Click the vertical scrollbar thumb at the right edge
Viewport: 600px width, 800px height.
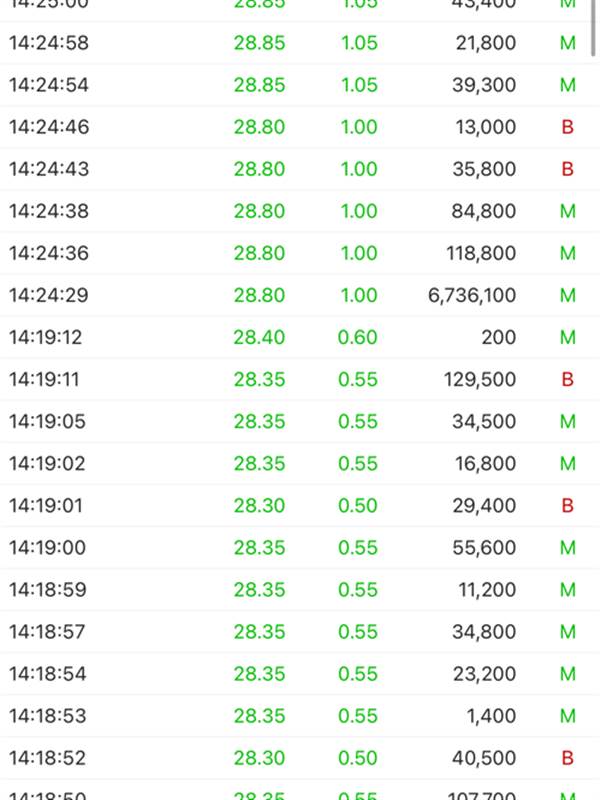click(593, 27)
